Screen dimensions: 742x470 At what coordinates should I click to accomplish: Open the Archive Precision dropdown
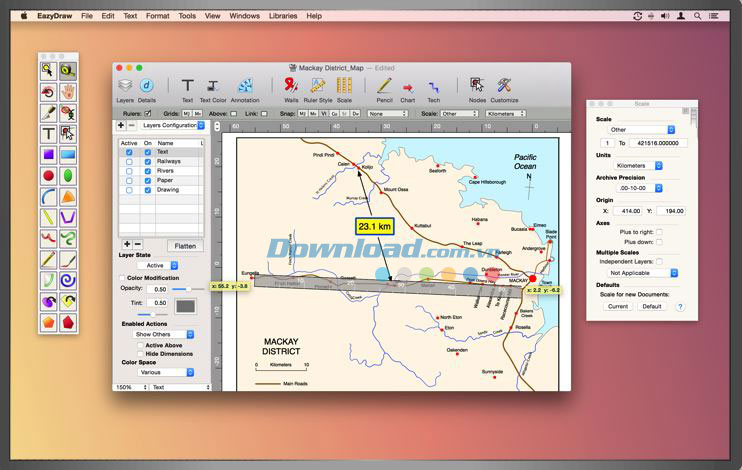644,188
